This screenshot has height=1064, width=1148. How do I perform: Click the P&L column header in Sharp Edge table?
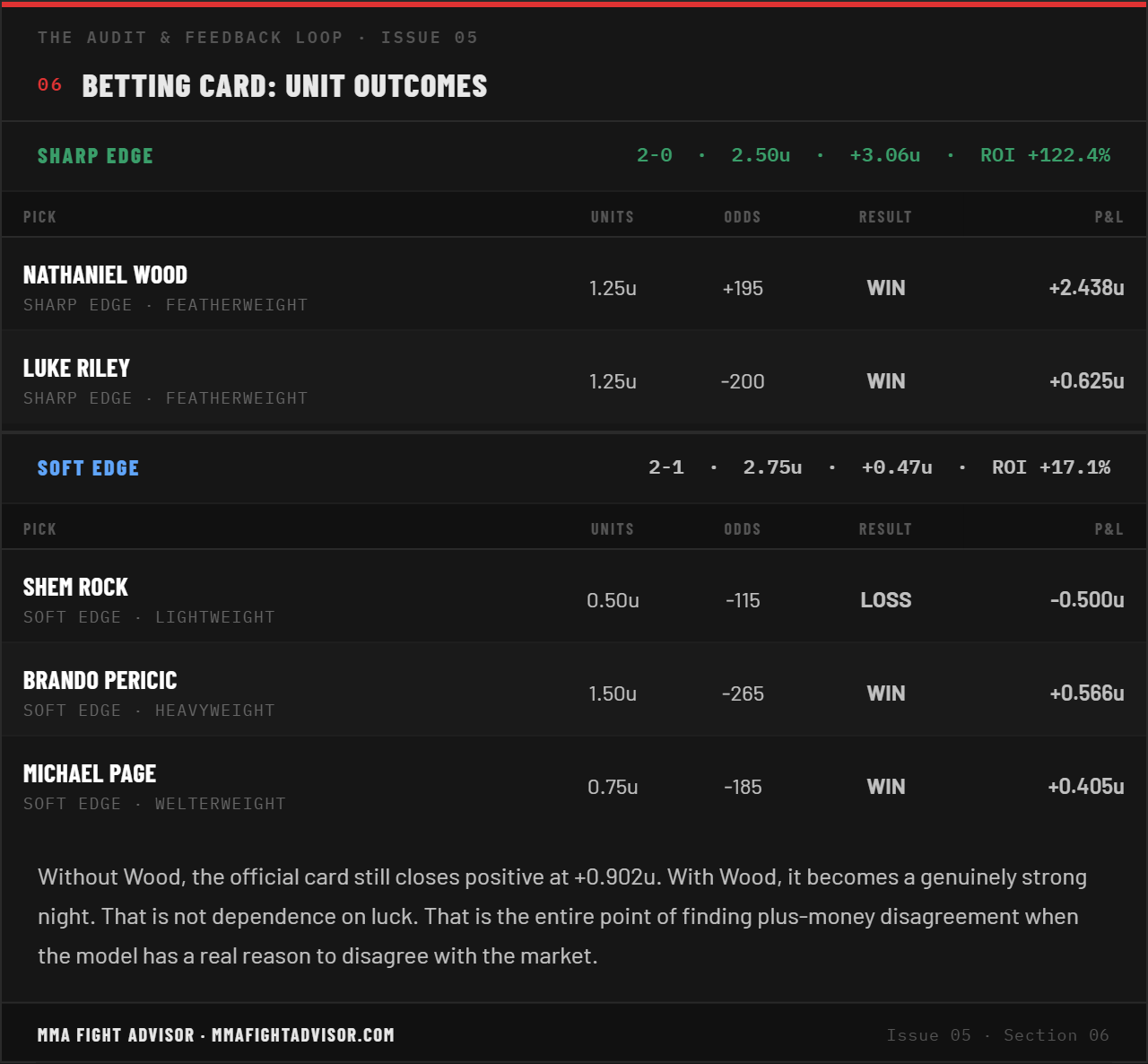click(1109, 217)
